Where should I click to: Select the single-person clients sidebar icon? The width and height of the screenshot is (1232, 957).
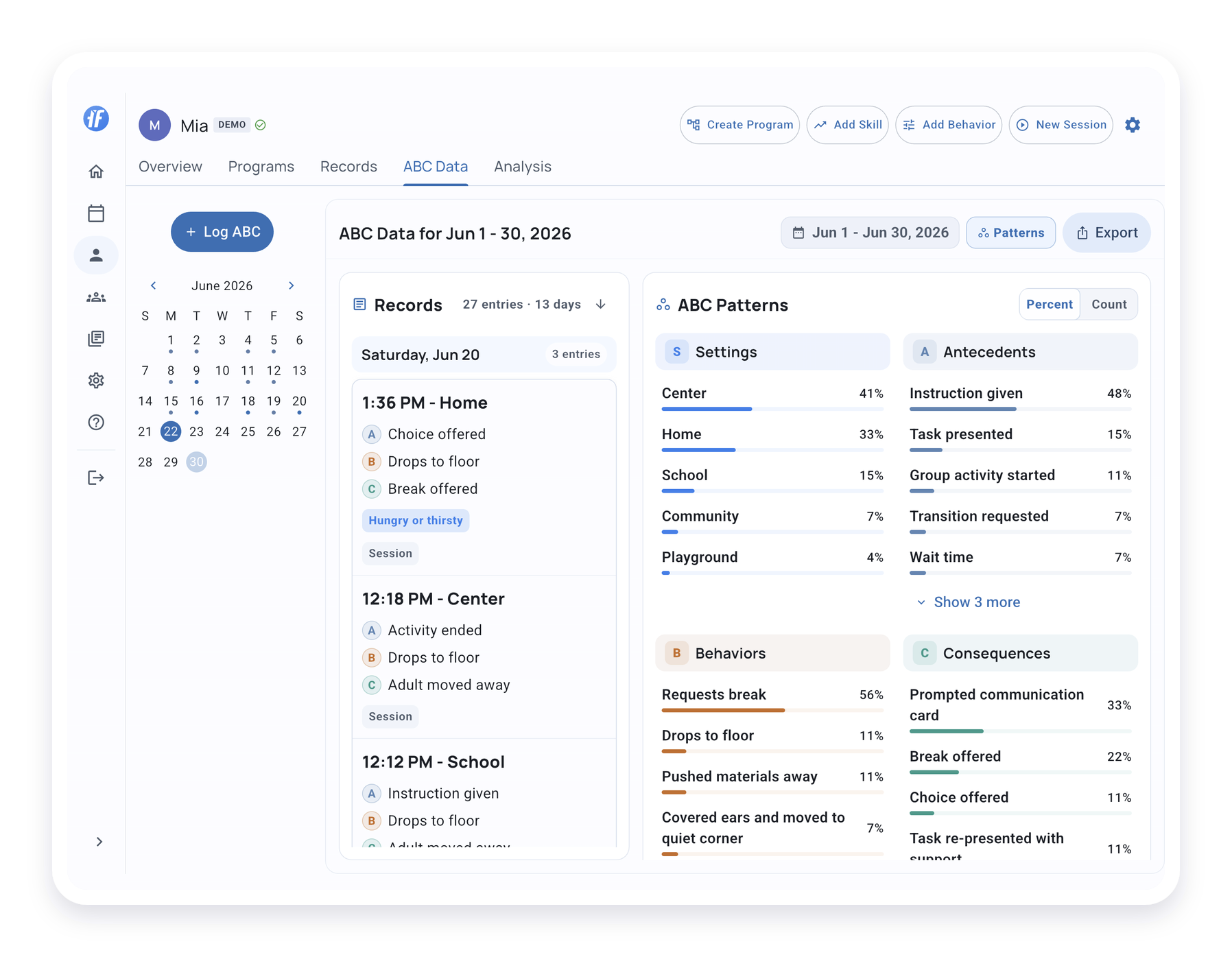click(96, 255)
